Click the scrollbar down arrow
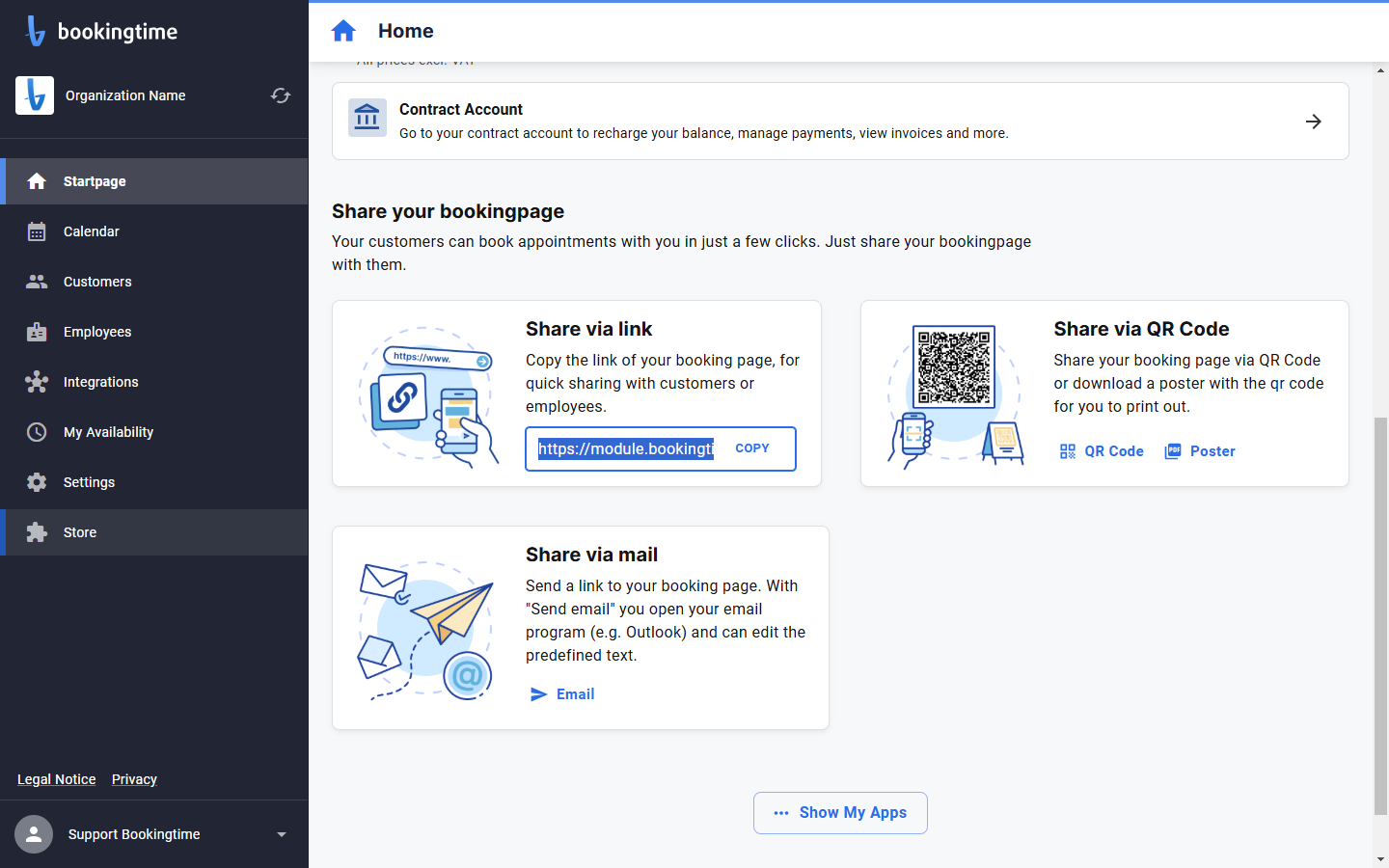Image resolution: width=1389 pixels, height=868 pixels. click(1381, 858)
